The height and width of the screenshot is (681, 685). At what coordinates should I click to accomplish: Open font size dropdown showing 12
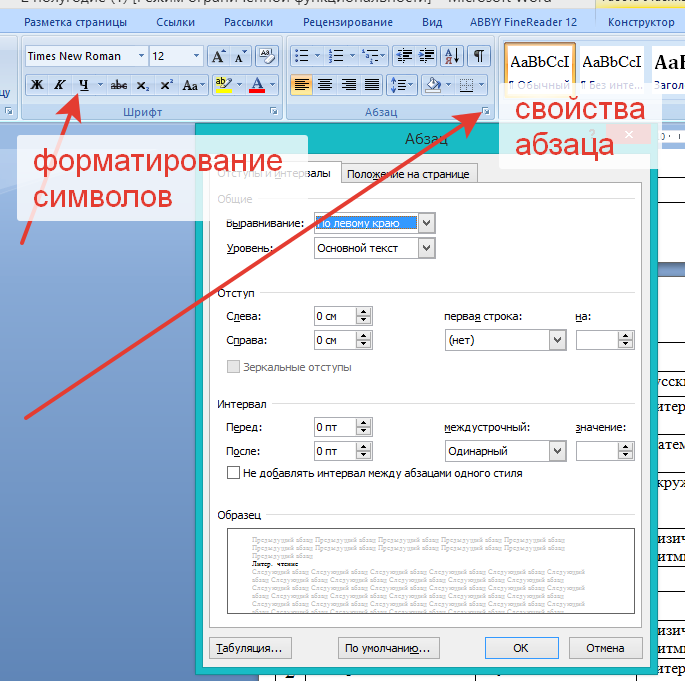[x=196, y=56]
